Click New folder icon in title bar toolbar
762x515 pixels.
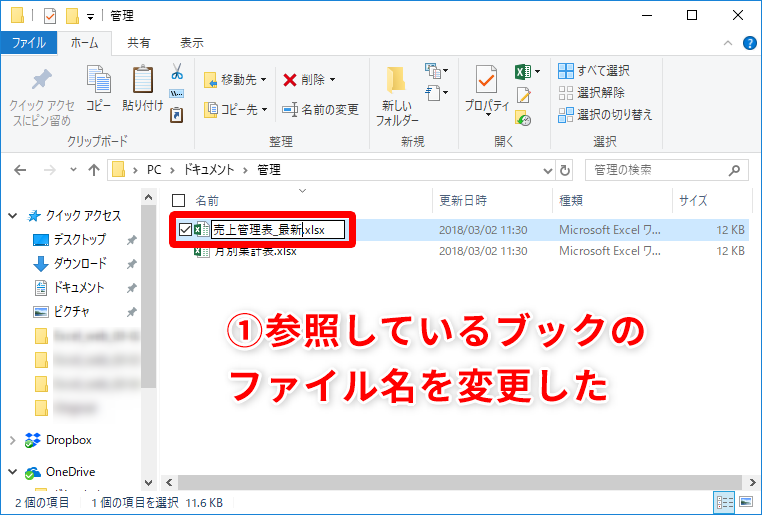[x=72, y=16]
